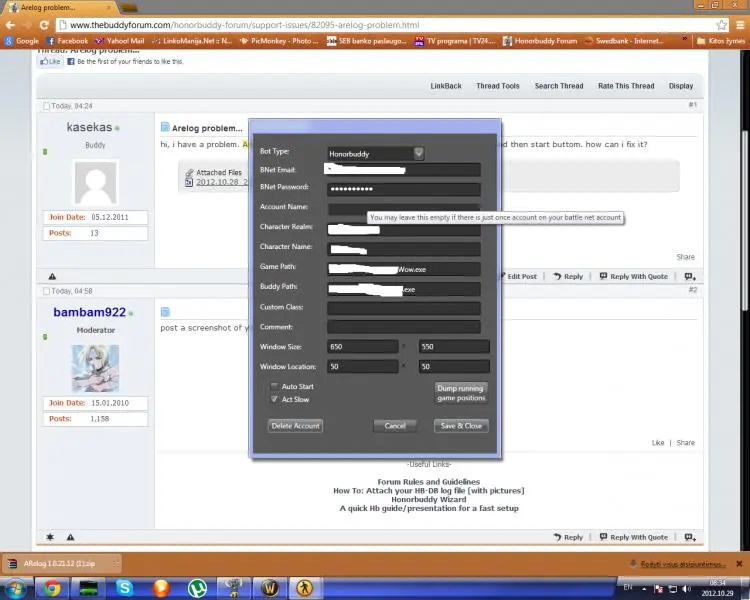Open Search Thread menu
750x600 pixels.
coord(559,86)
